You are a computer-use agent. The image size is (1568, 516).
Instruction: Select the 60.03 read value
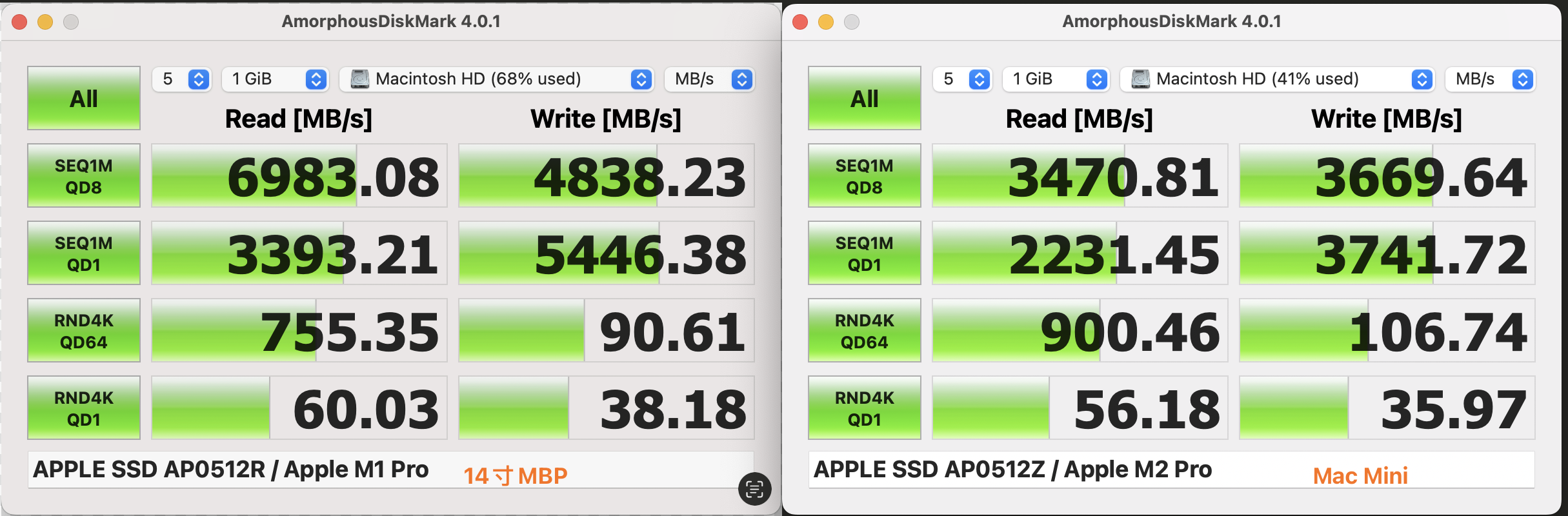coord(299,408)
